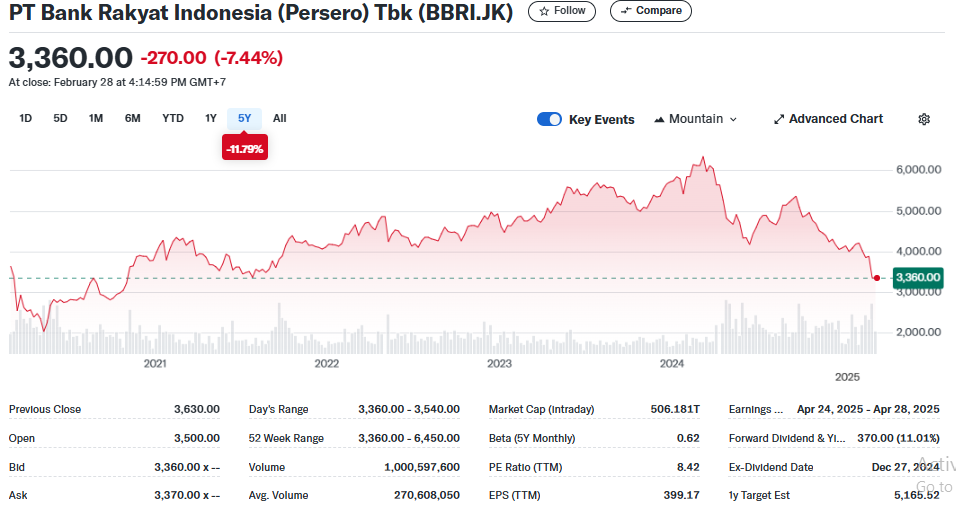Click the Market Cap value 506.181T

tap(675, 409)
